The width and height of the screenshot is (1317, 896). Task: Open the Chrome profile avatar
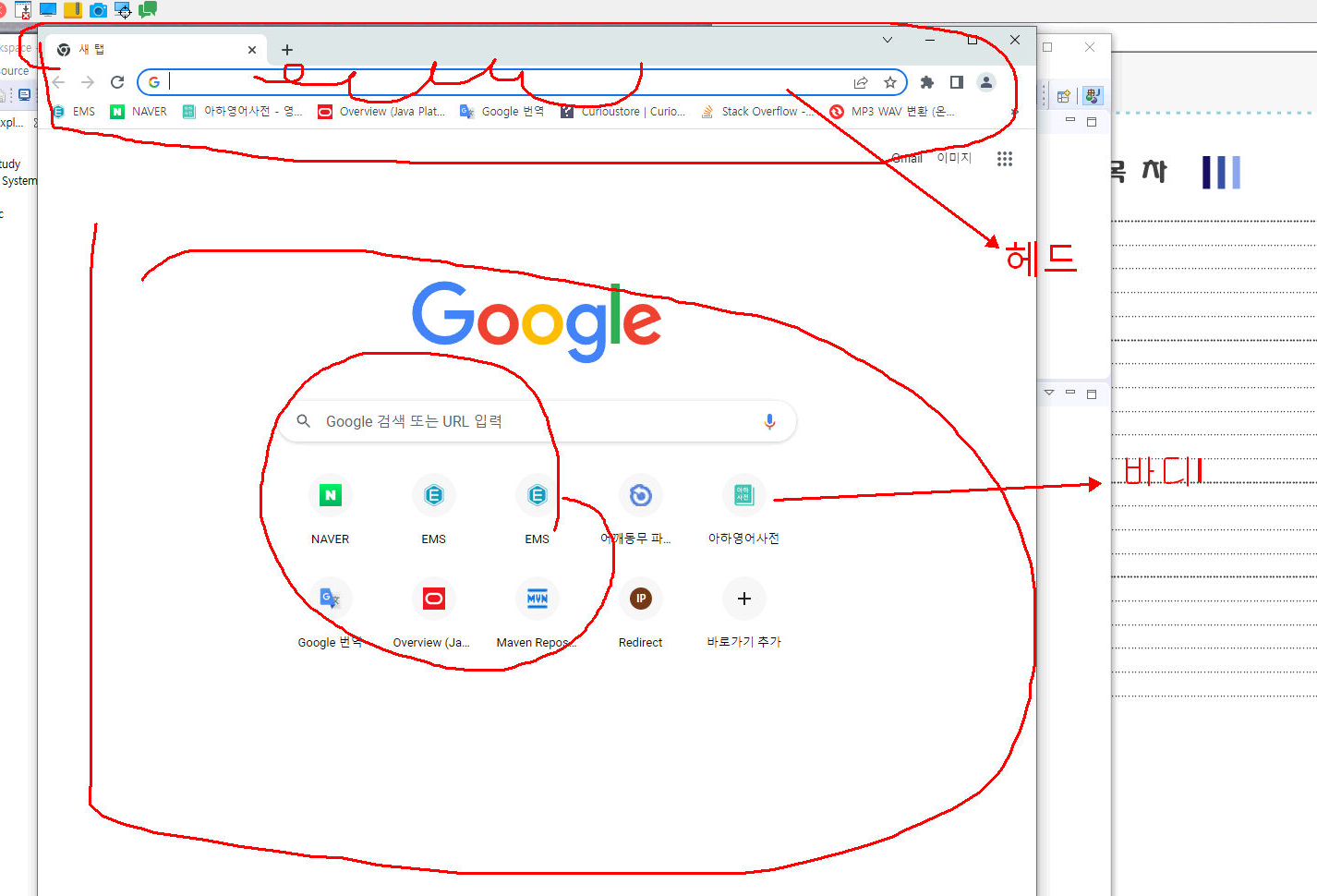986,82
